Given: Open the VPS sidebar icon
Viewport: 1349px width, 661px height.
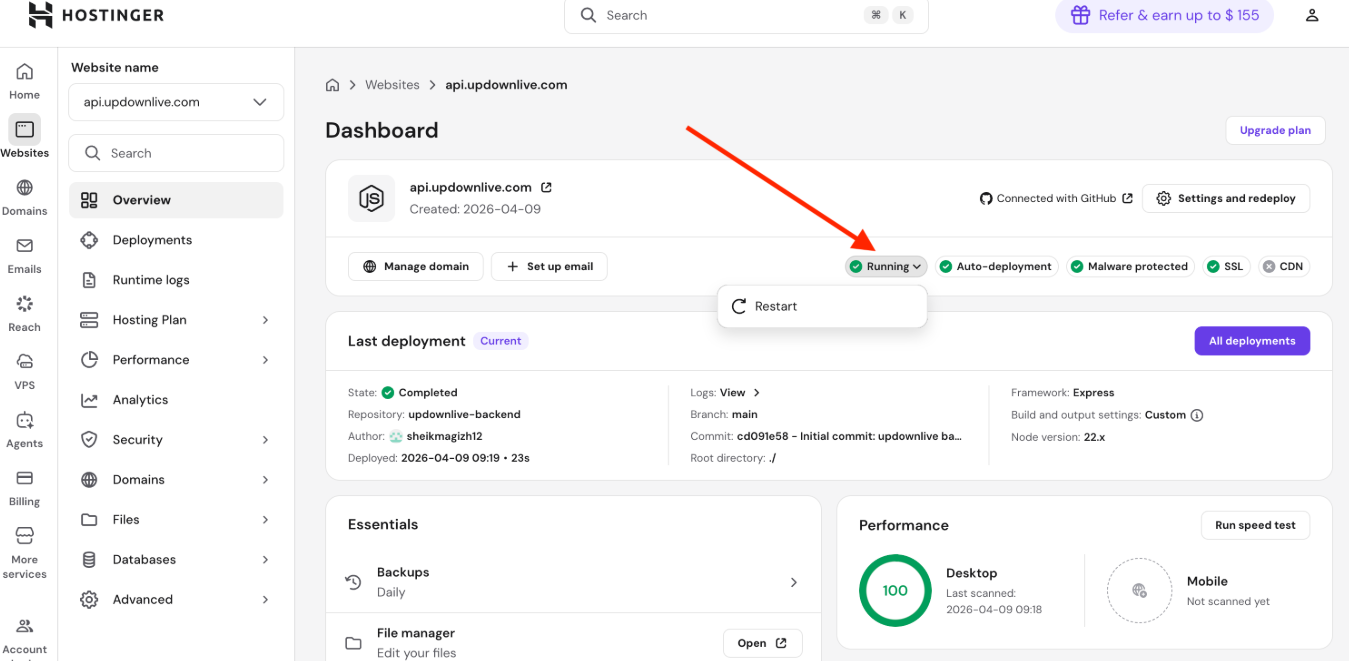Looking at the screenshot, I should pos(24,369).
